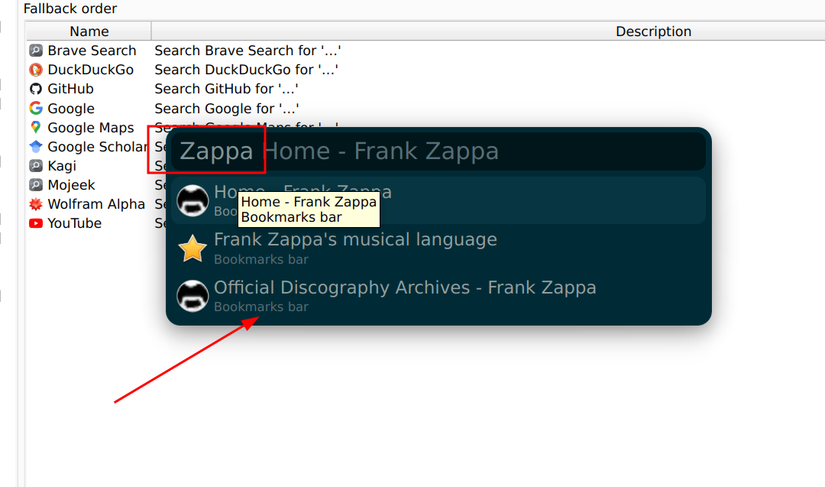The height and width of the screenshot is (487, 825).
Task: Click the DuckDuckGo duck icon
Action: [x=36, y=69]
